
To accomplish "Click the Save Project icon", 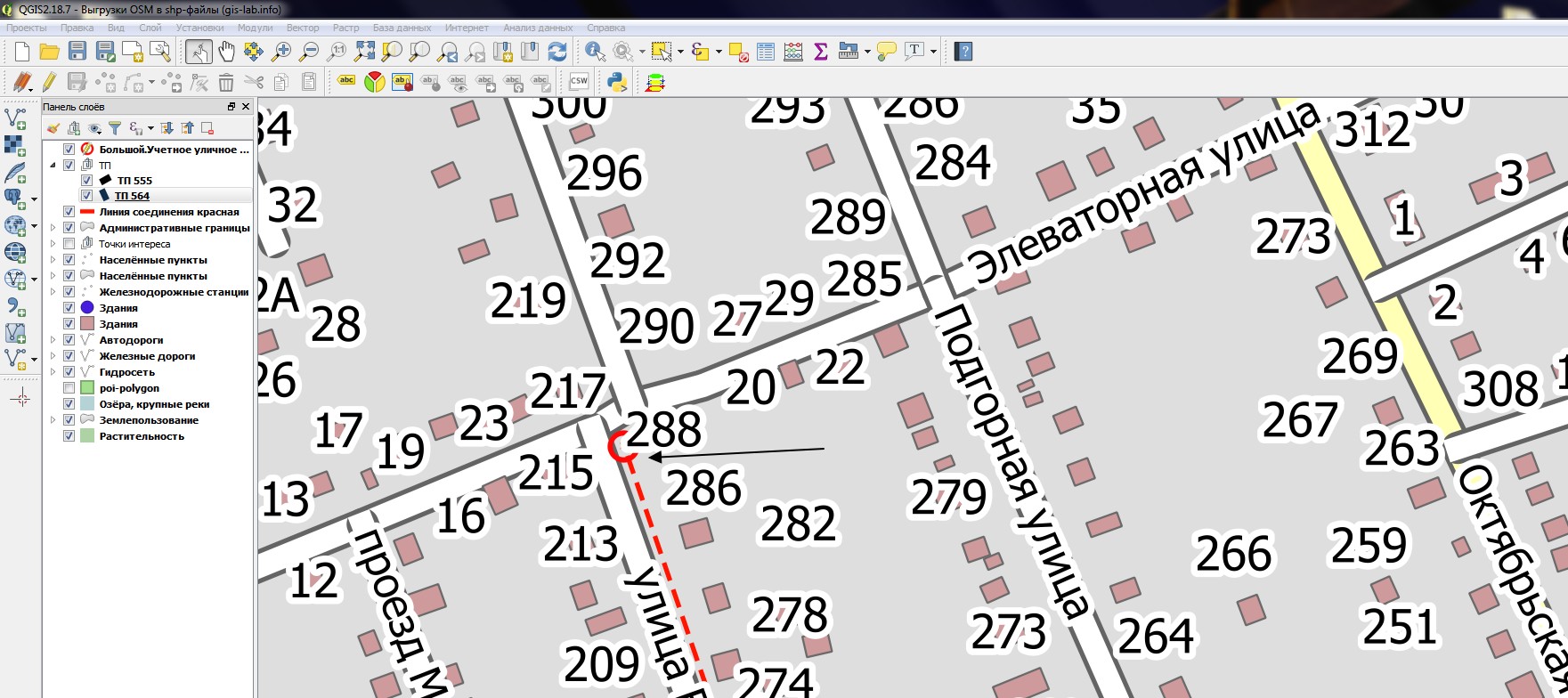I will [77, 52].
